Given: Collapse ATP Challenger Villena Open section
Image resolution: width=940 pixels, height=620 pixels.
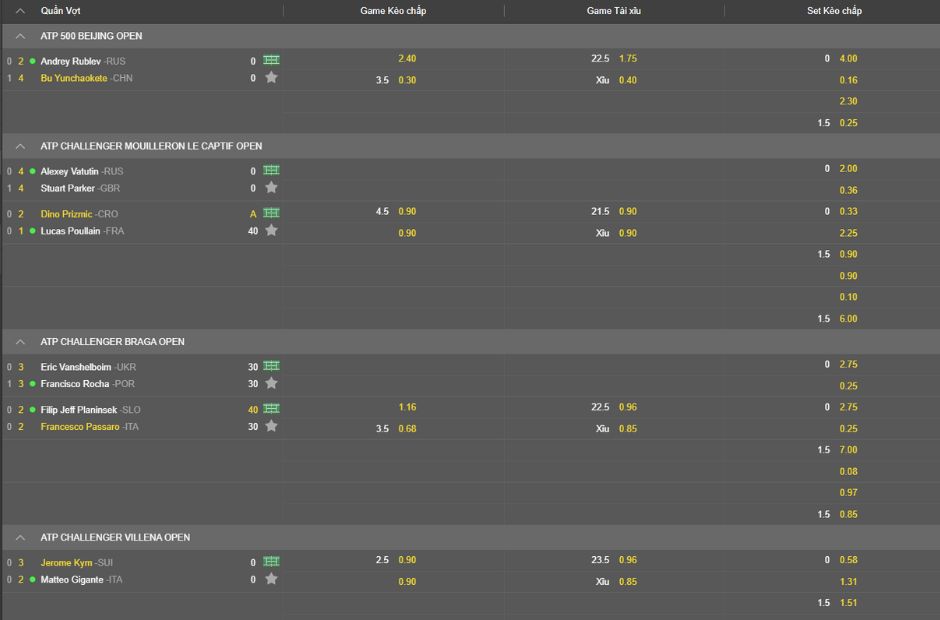Looking at the screenshot, I should (20, 538).
